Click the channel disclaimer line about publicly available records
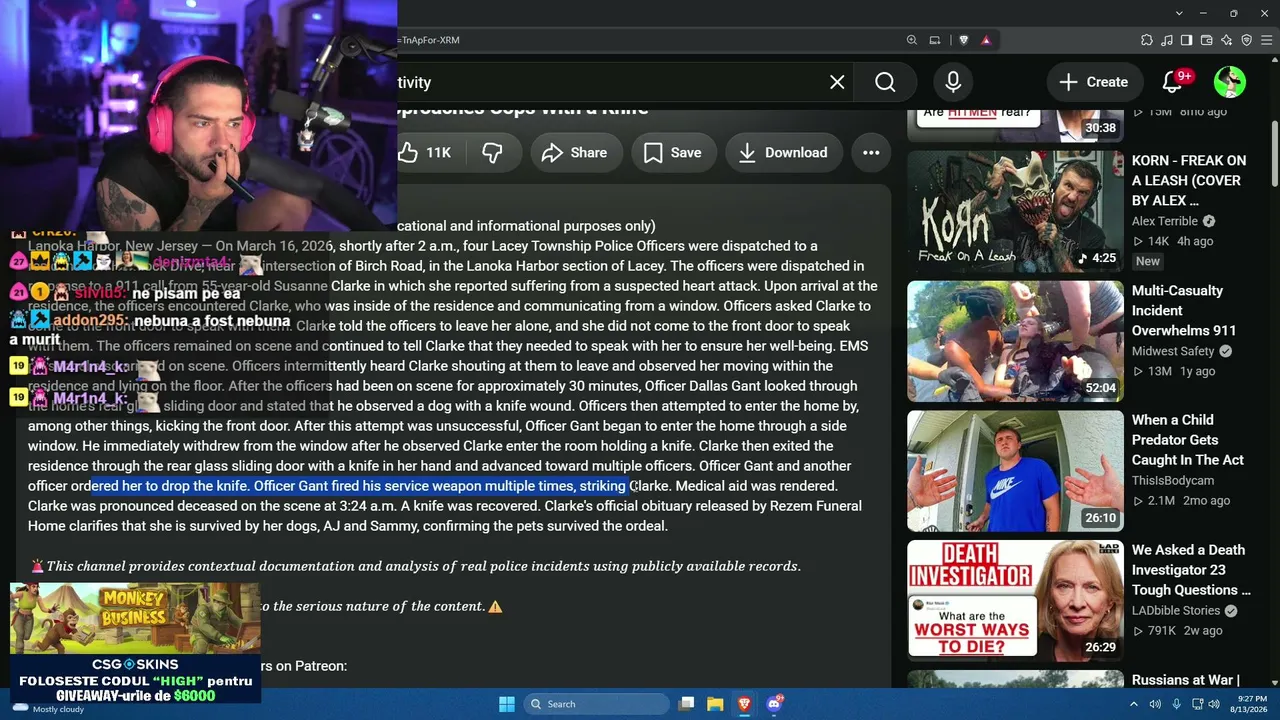This screenshot has width=1280, height=720. click(416, 566)
